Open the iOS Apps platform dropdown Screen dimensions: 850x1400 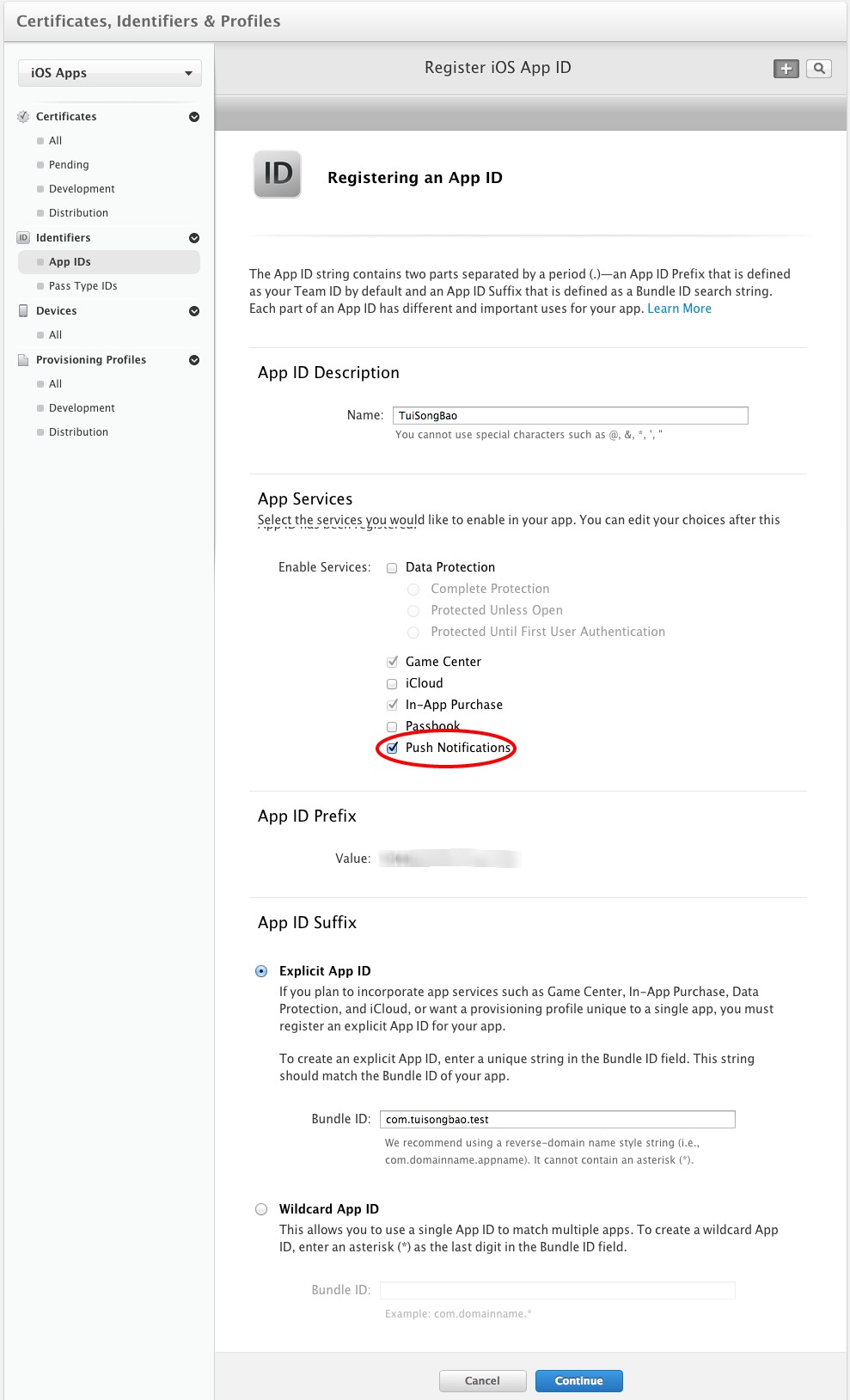[x=110, y=73]
